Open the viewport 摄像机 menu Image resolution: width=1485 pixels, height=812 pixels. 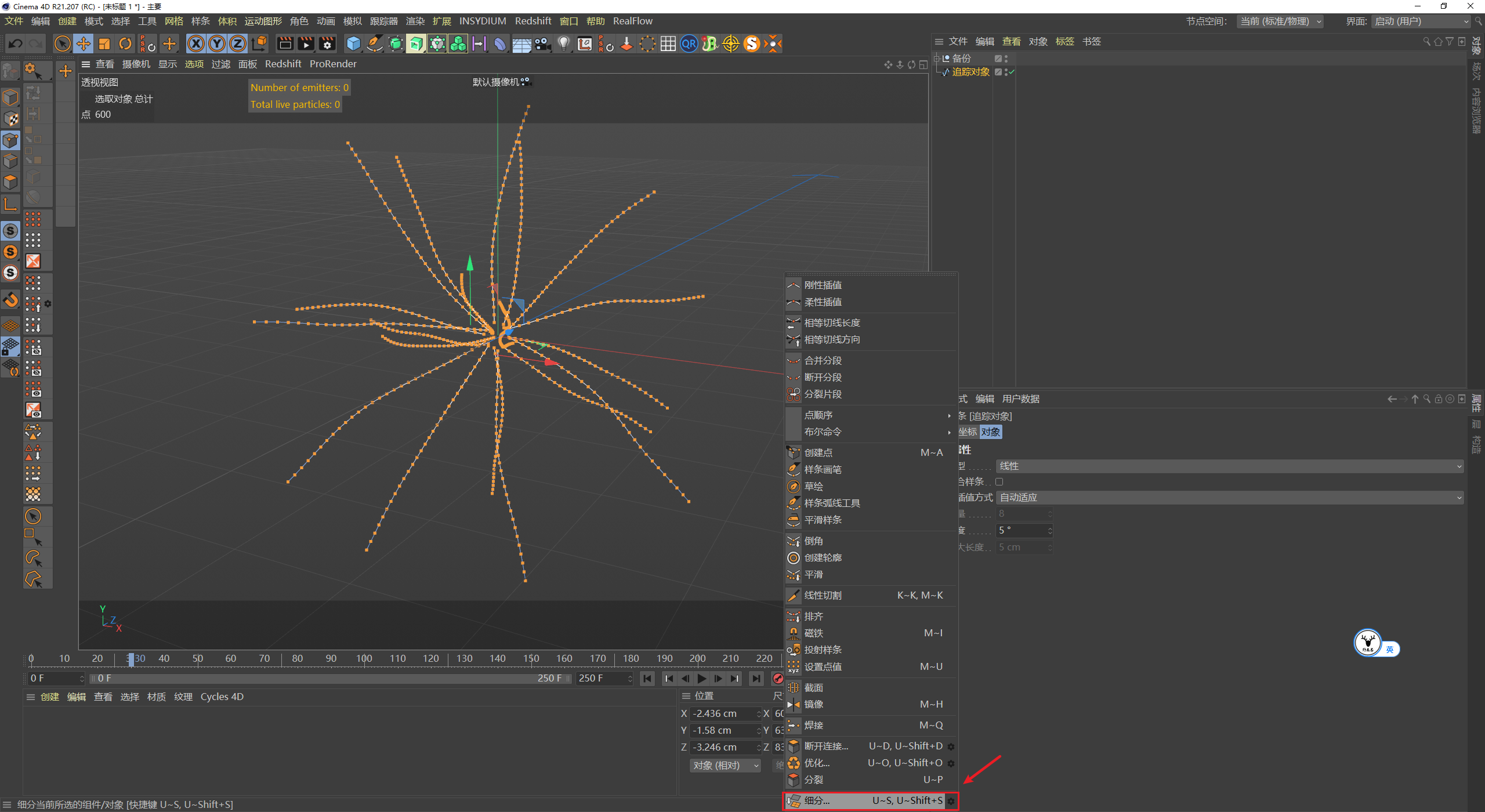[x=136, y=64]
